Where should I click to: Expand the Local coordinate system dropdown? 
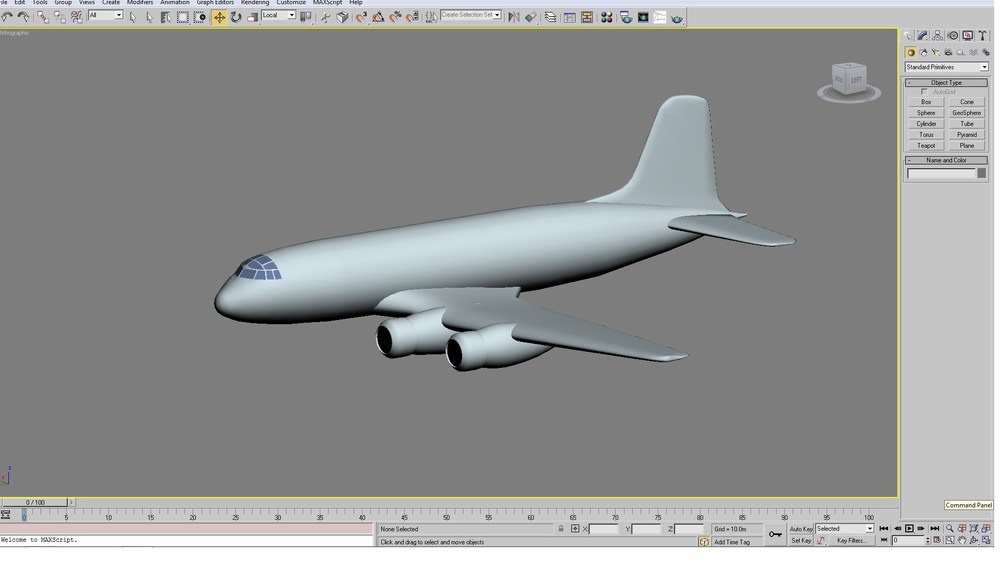coord(279,15)
